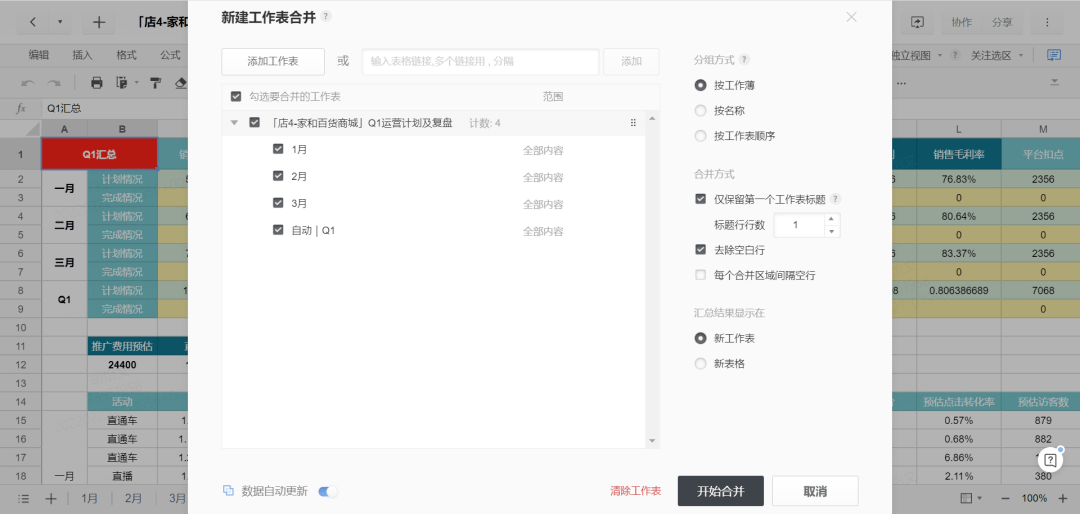Click the toolbar overflow ellipsis

coord(901,83)
